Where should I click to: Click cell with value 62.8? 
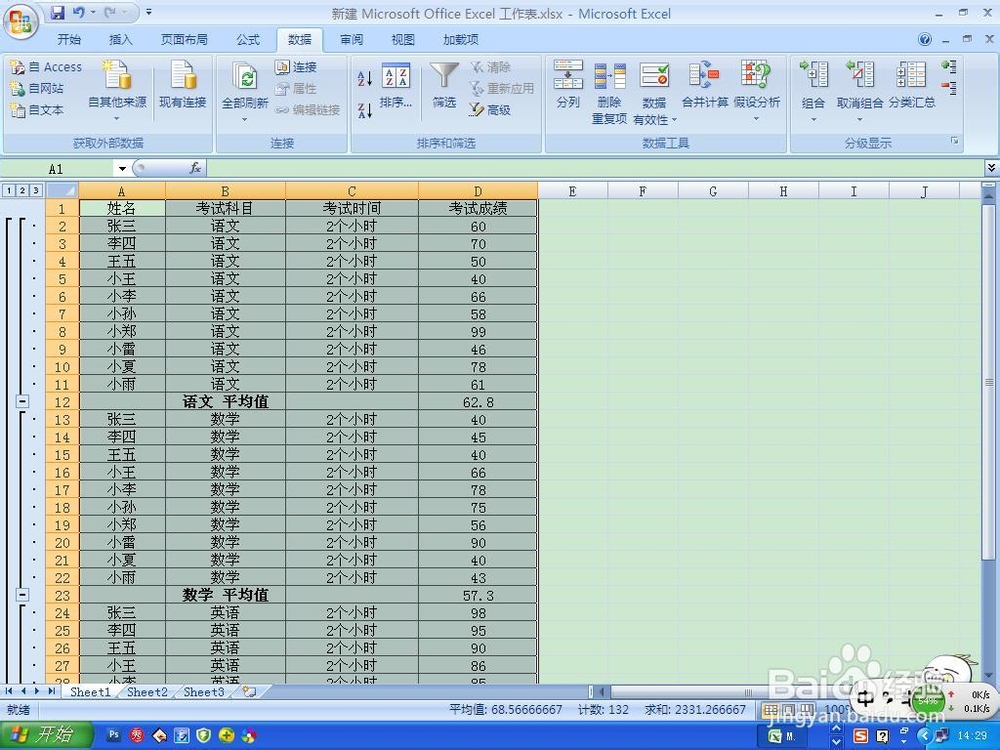[x=478, y=402]
